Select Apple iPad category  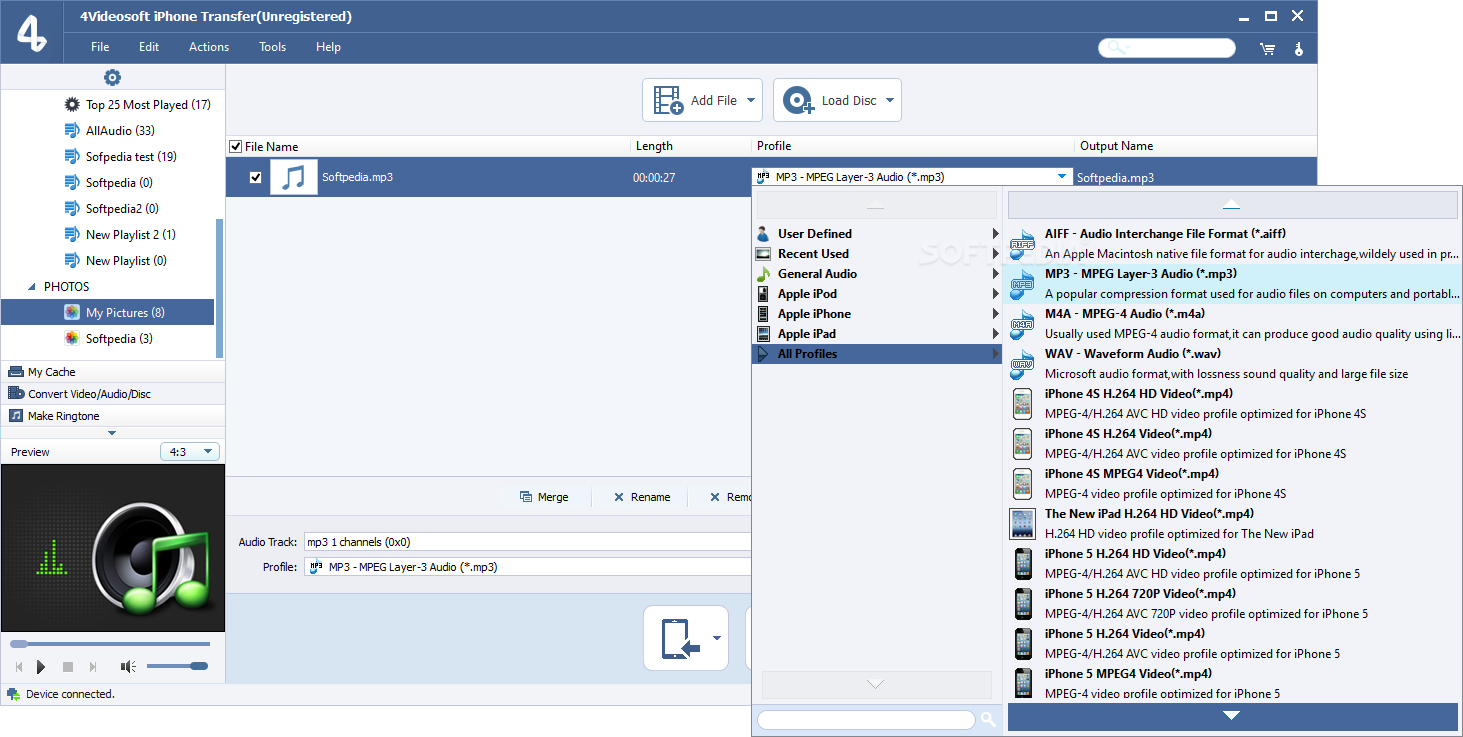tap(876, 333)
